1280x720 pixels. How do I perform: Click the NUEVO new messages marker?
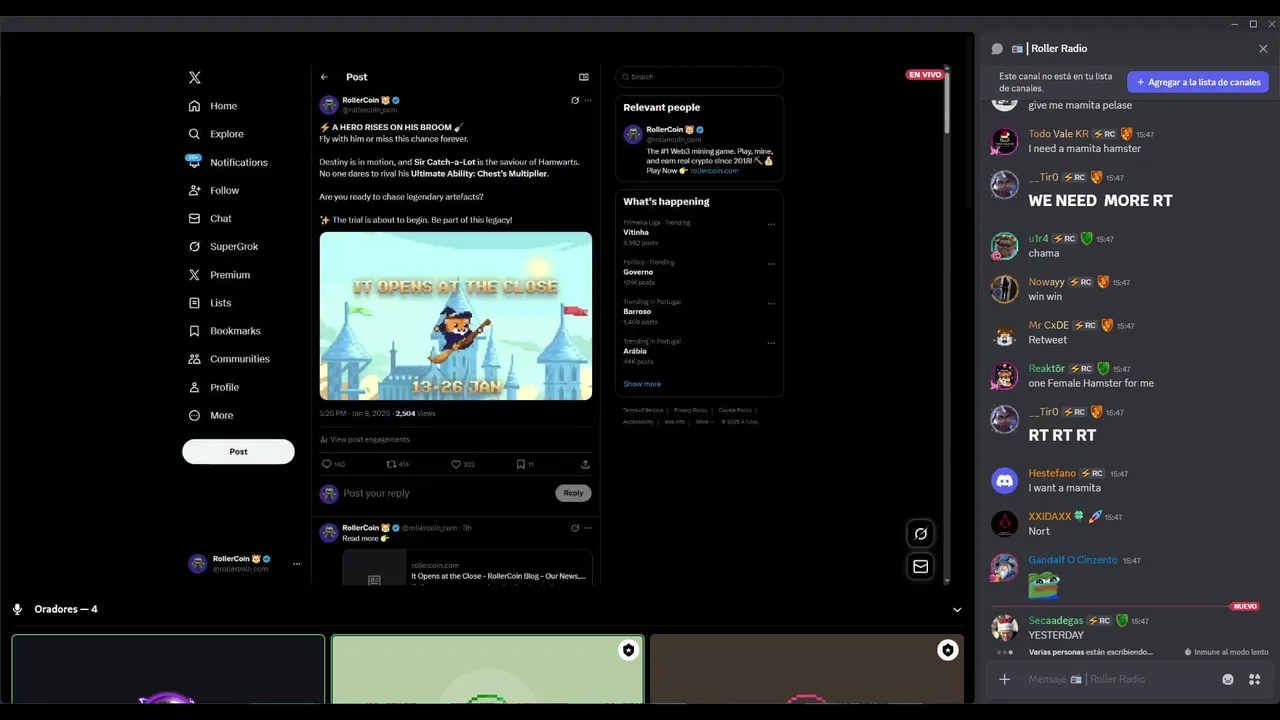pos(1245,606)
